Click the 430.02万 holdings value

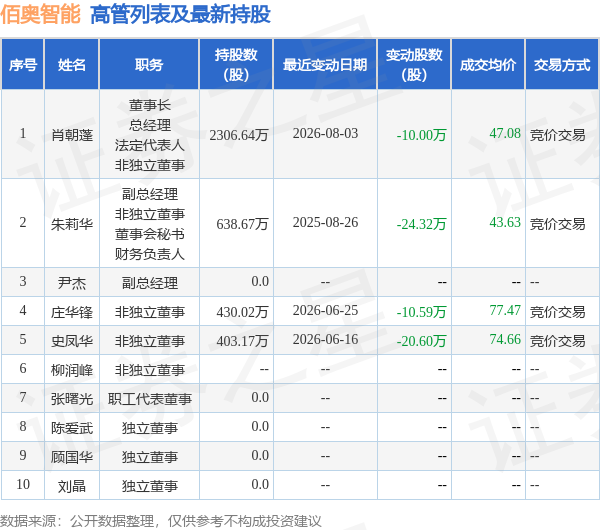pyautogui.click(x=242, y=312)
